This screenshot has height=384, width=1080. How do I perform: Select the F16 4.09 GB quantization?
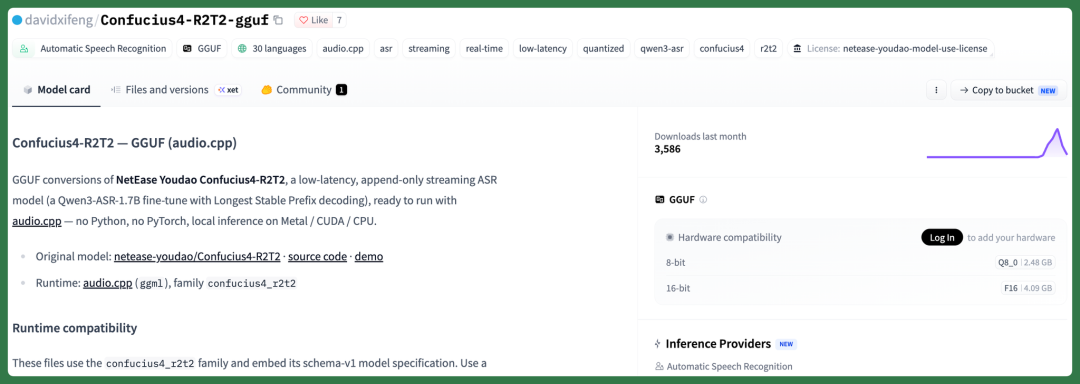(1028, 288)
